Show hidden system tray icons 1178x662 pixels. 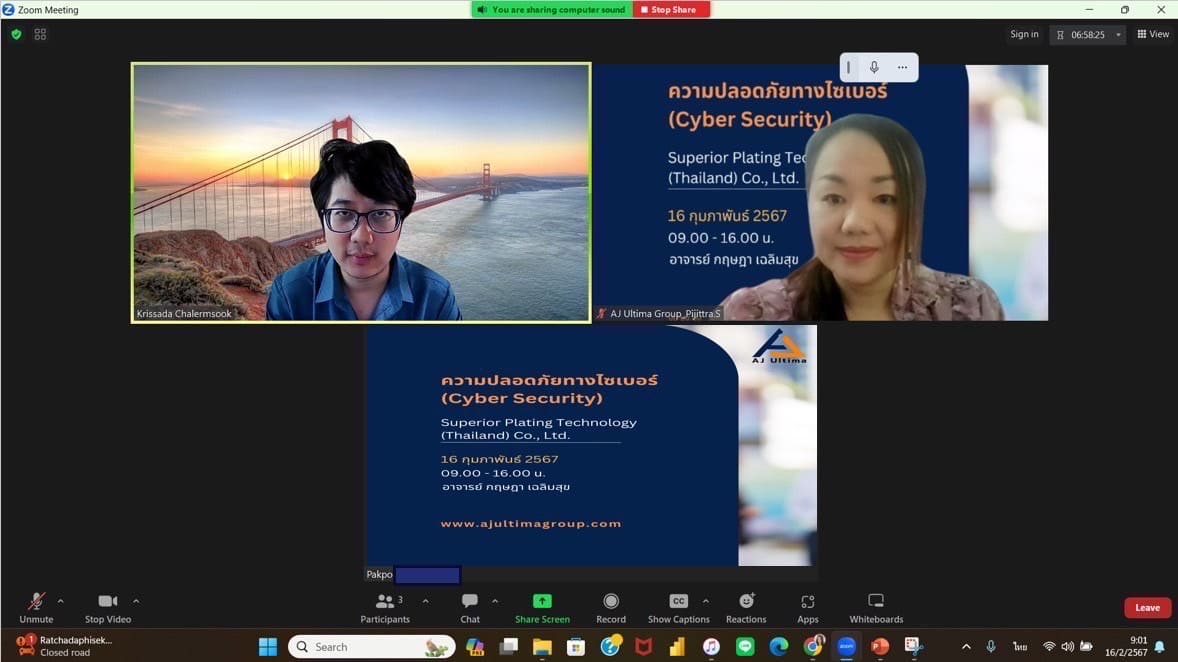tap(966, 646)
